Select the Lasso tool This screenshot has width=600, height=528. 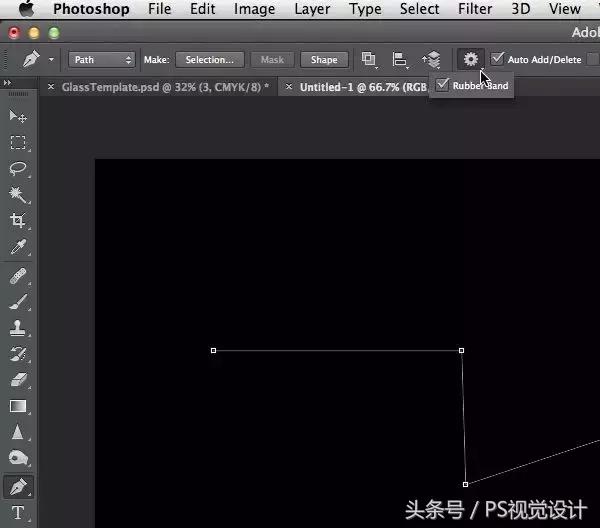(18, 169)
